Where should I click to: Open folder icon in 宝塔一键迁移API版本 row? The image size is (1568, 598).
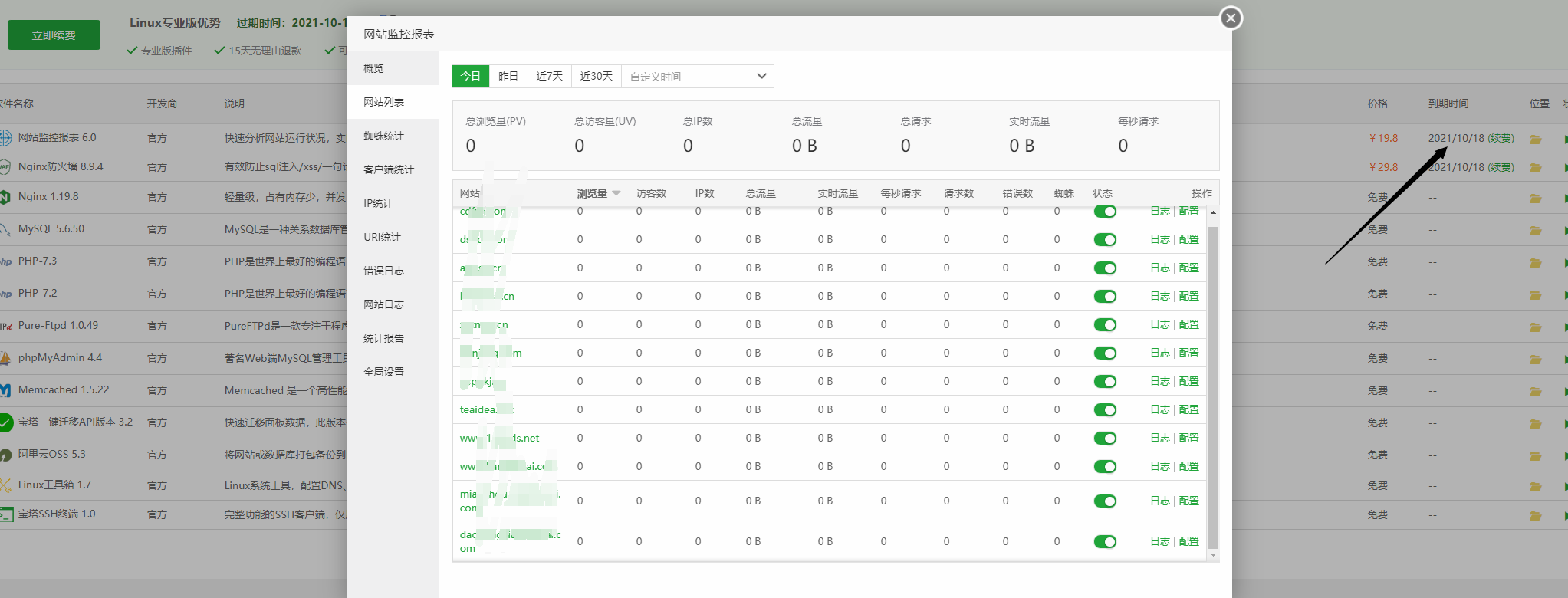[1535, 423]
